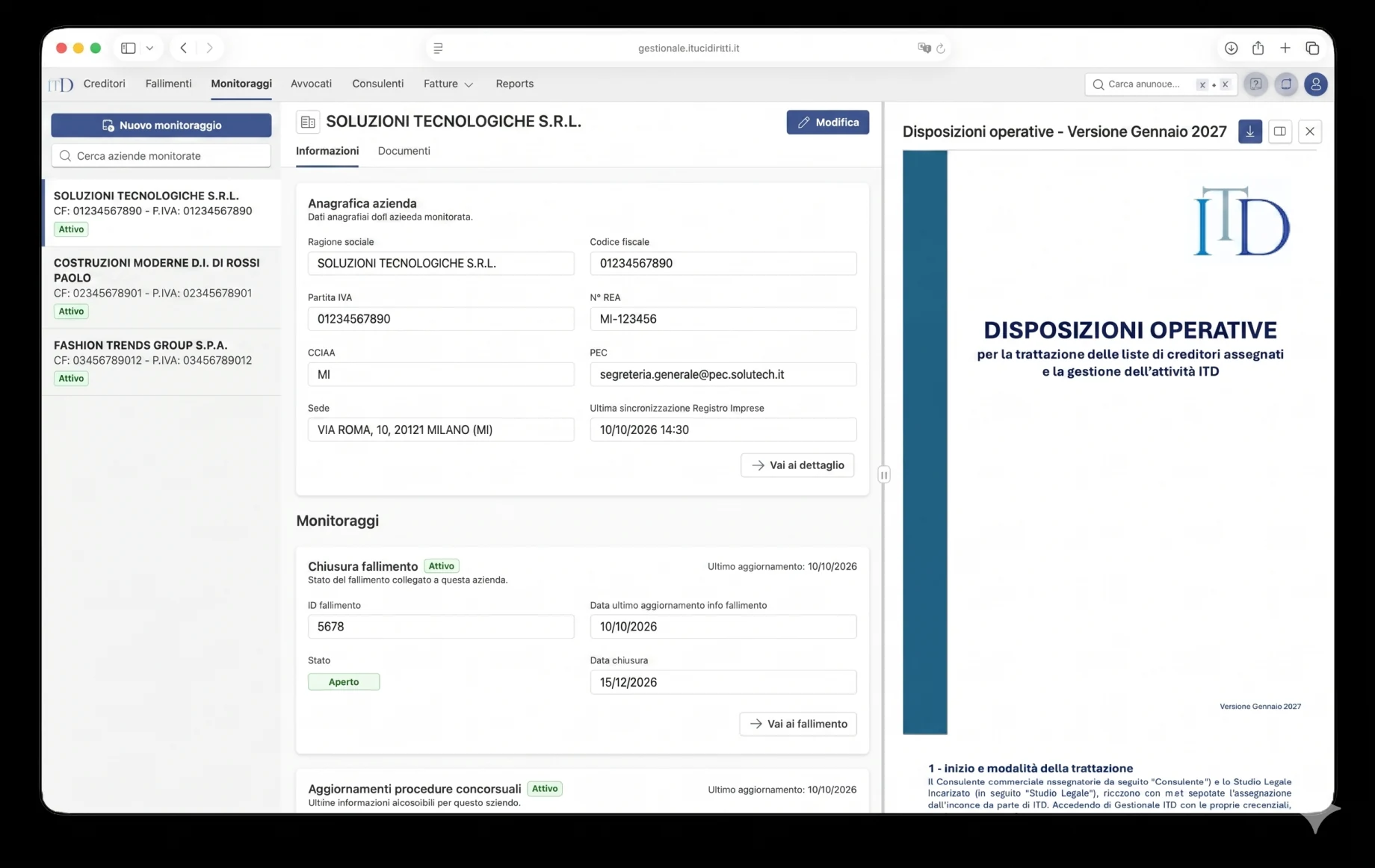Open the Creditori menu
This screenshot has width=1375, height=868.
pyautogui.click(x=105, y=84)
